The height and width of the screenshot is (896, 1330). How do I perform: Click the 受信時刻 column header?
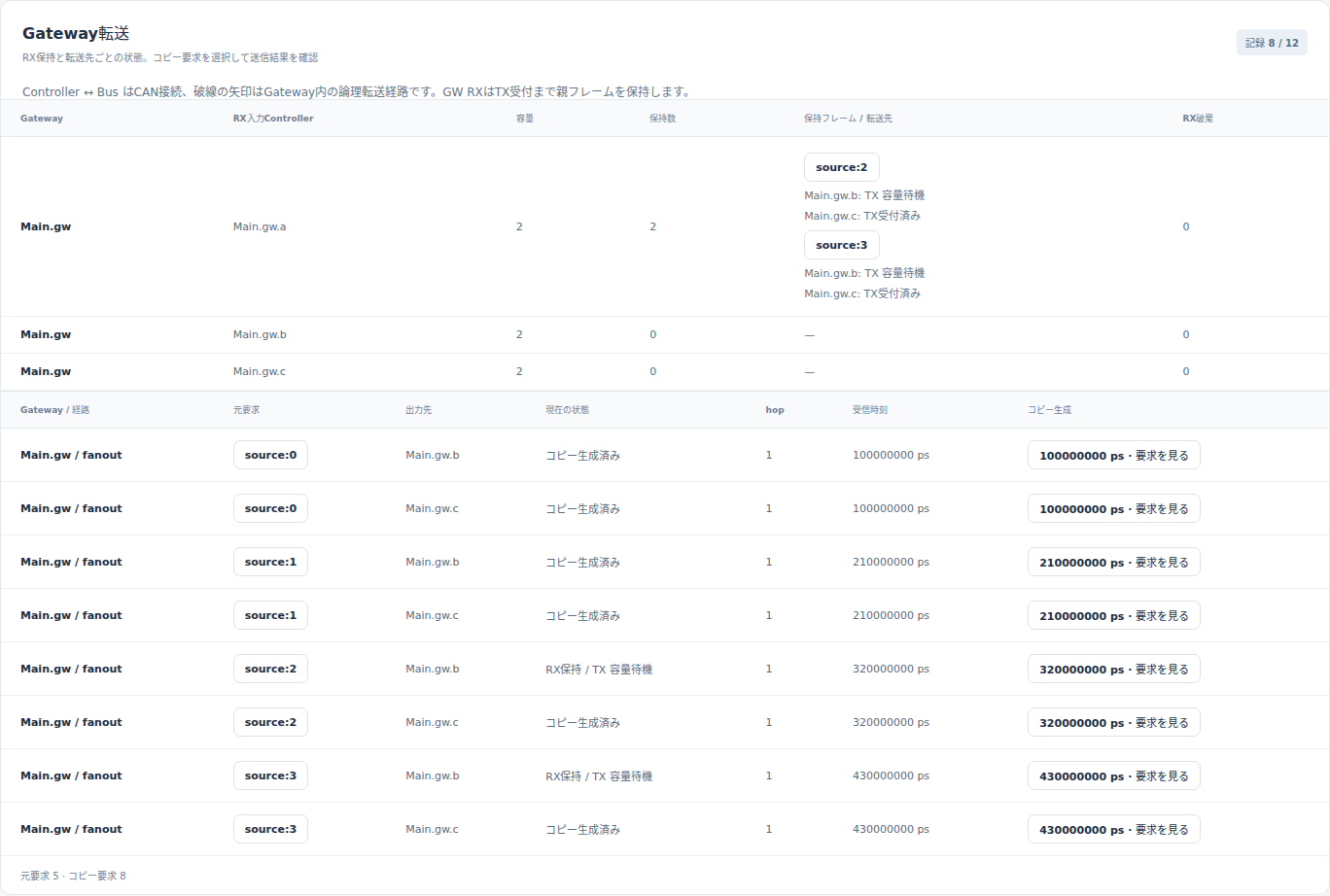pyautogui.click(x=870, y=410)
